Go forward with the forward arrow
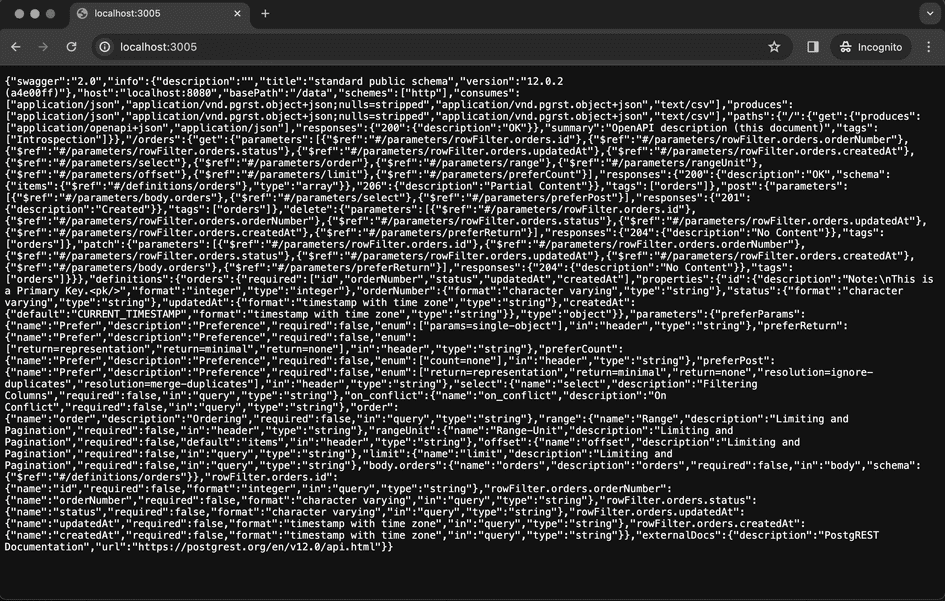Screen dimensions: 945x601 pyautogui.click(x=43, y=46)
